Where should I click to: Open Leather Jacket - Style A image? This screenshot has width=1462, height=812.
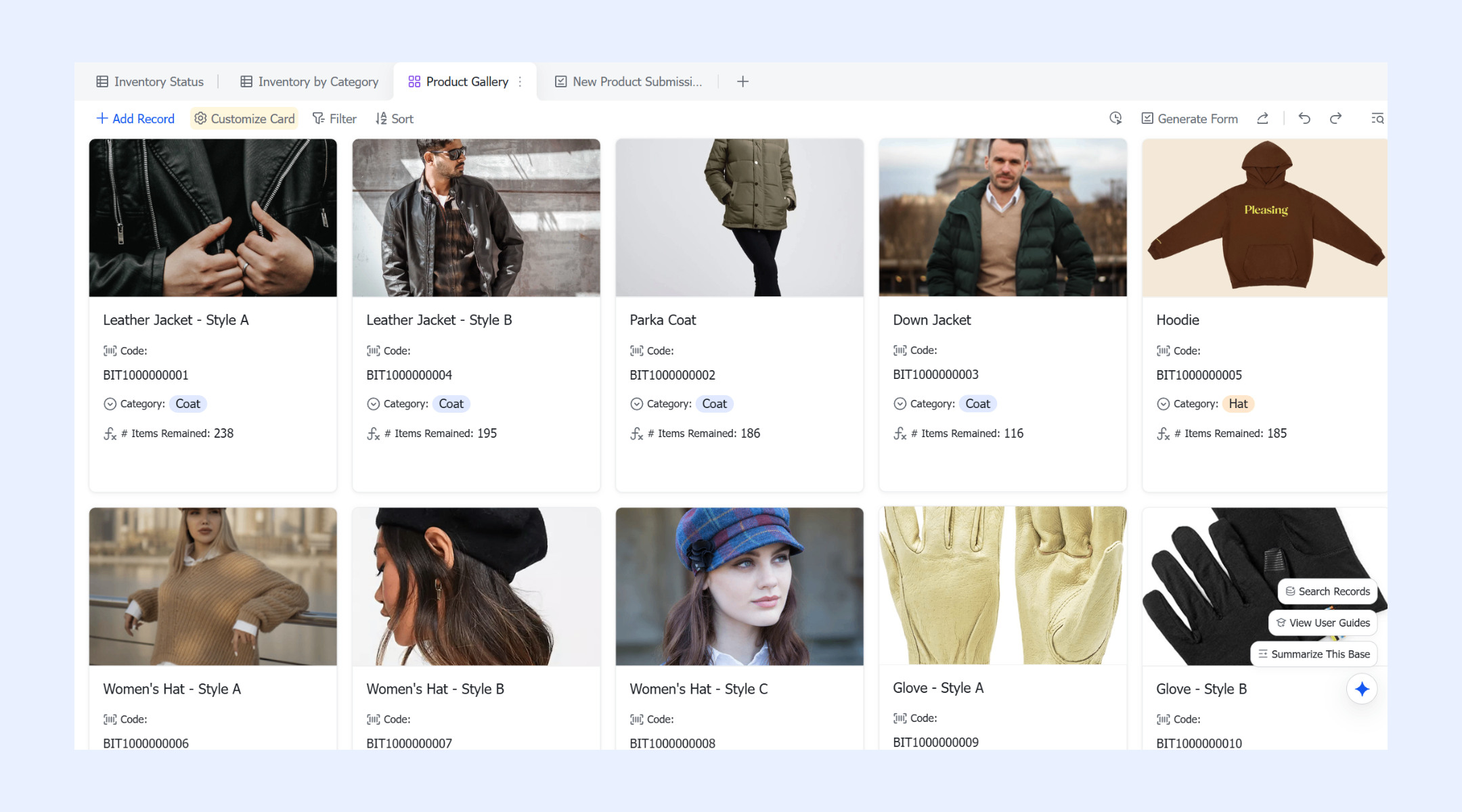click(x=213, y=218)
